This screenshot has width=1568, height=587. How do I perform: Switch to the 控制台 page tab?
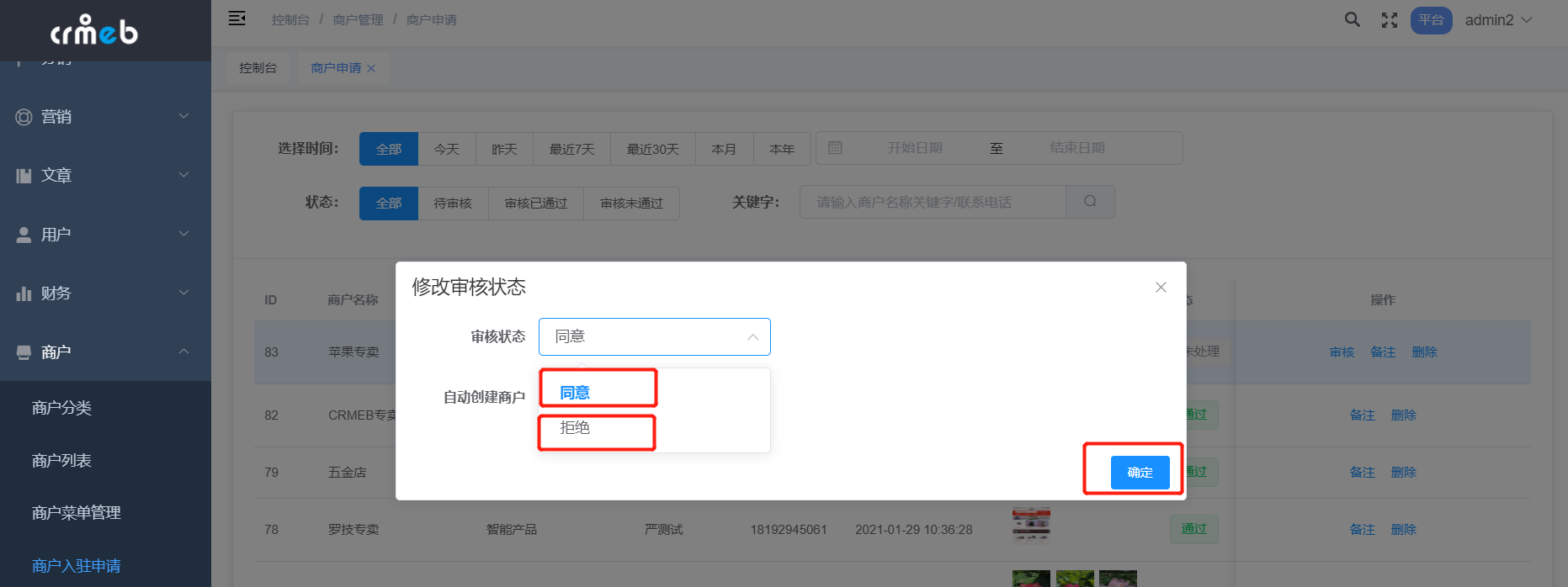coord(258,68)
